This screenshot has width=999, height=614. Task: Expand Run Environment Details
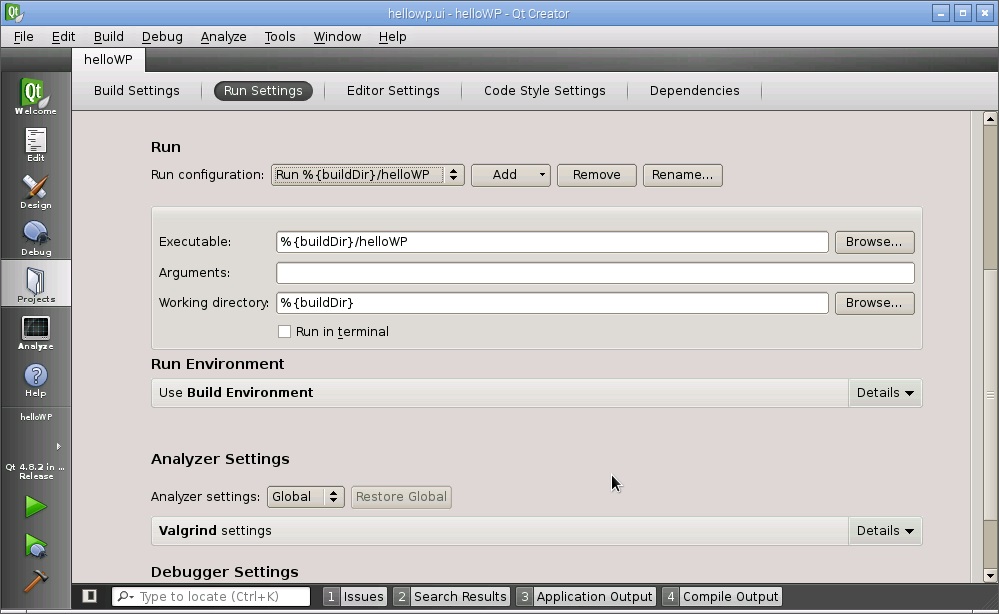(885, 393)
